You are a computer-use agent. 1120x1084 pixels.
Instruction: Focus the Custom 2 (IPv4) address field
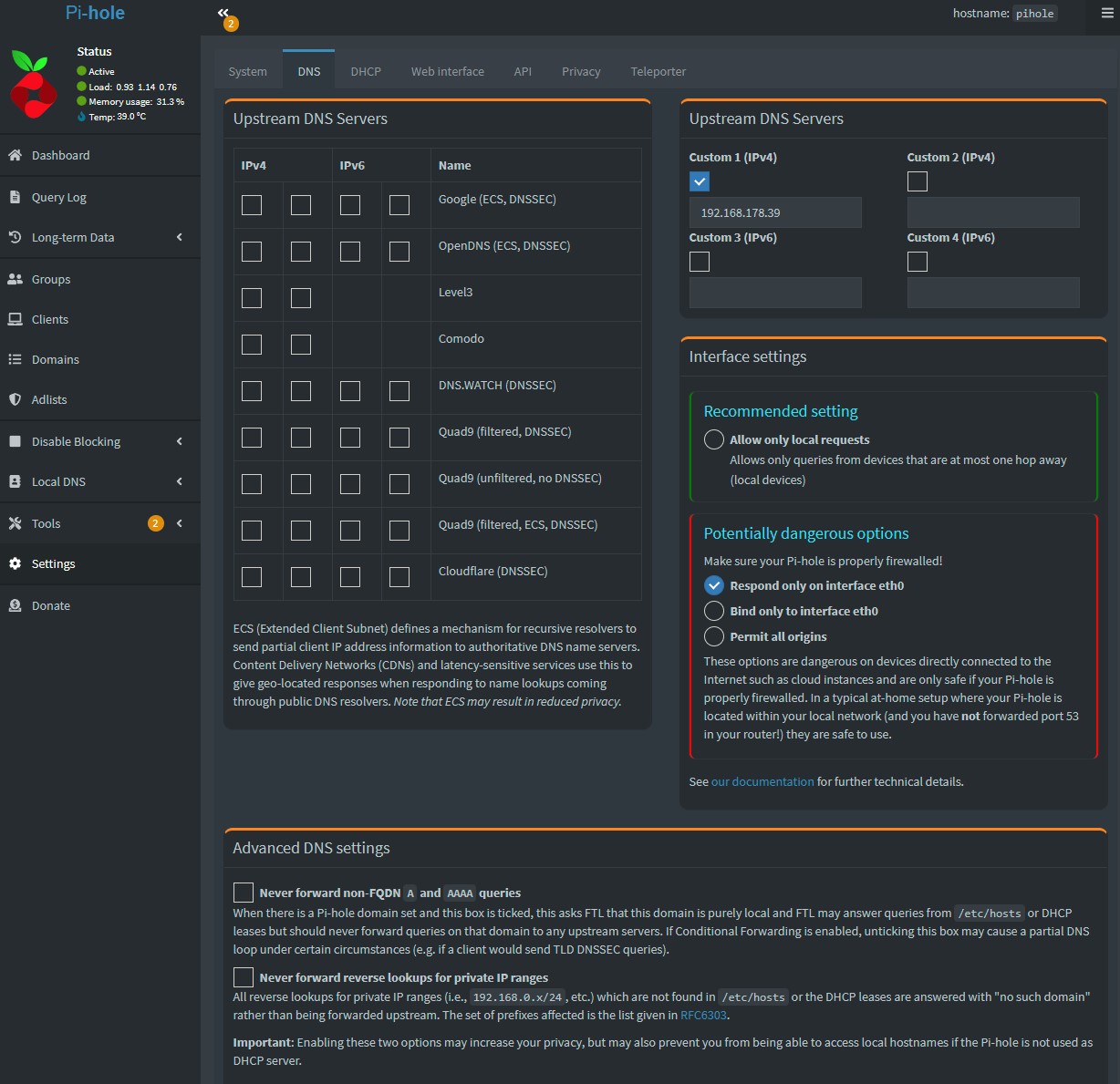tap(993, 212)
